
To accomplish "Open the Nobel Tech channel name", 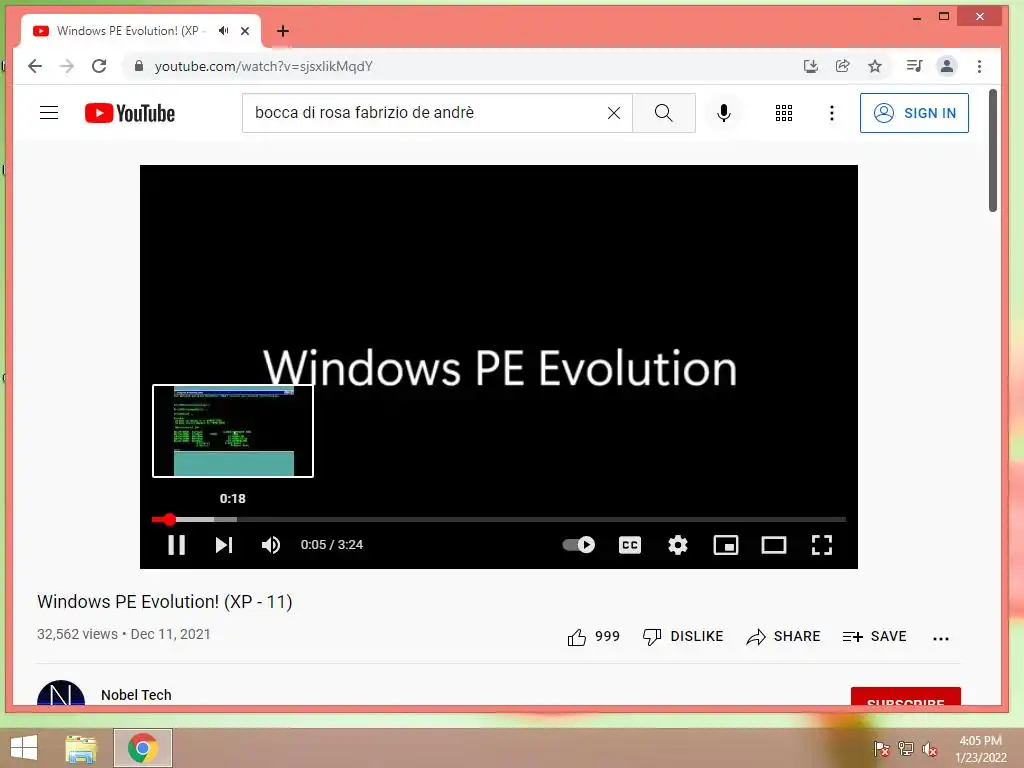I will point(136,695).
